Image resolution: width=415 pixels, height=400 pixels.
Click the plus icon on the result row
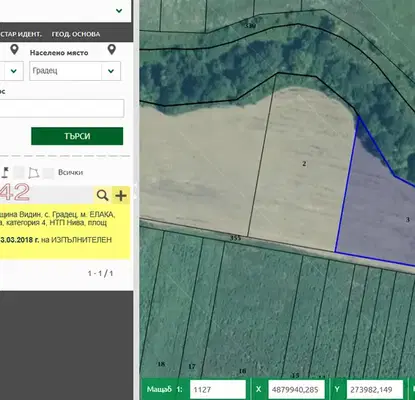point(121,195)
